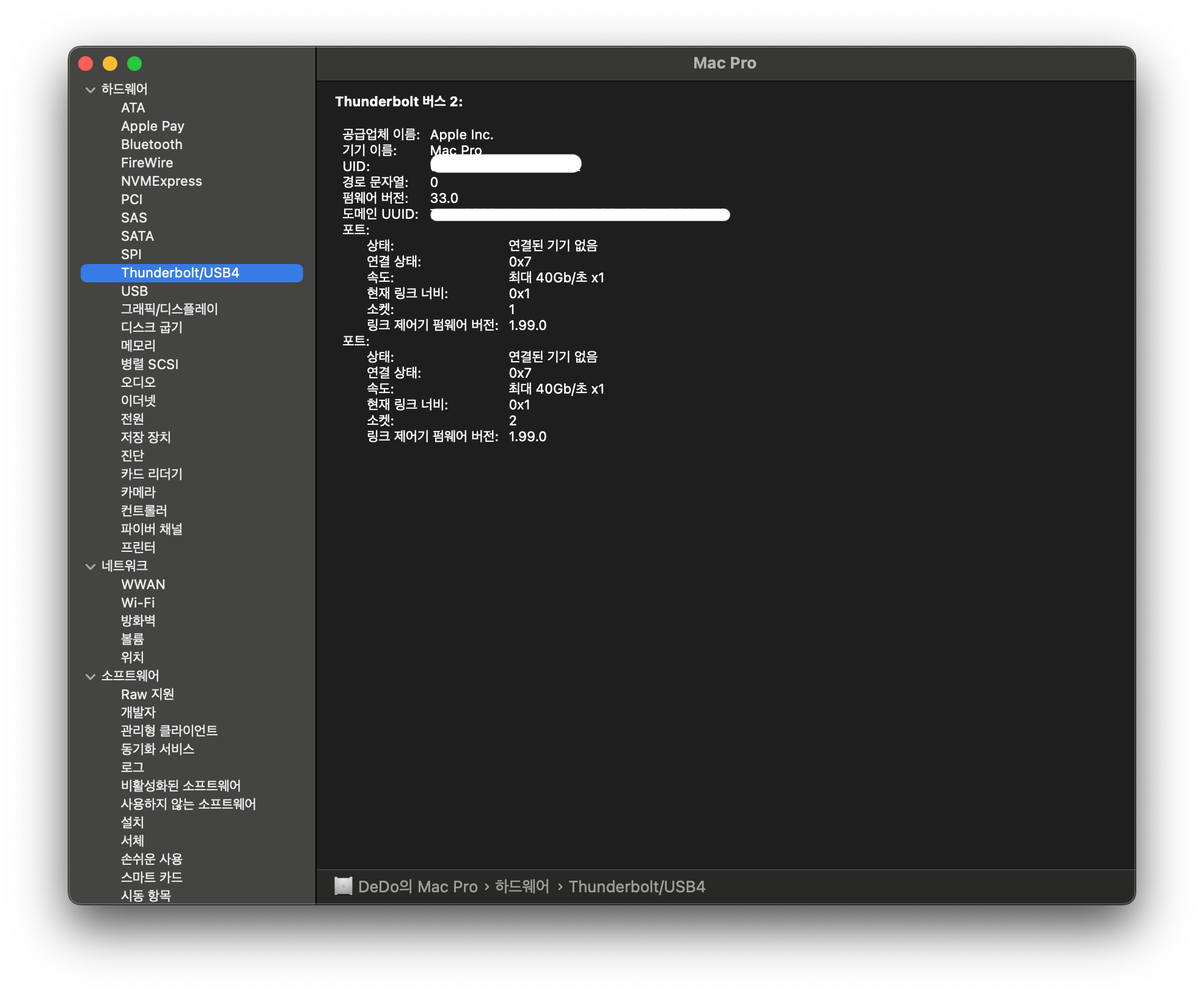Open 개발자 under 소프트웨어
Image resolution: width=1204 pixels, height=995 pixels.
click(138, 713)
